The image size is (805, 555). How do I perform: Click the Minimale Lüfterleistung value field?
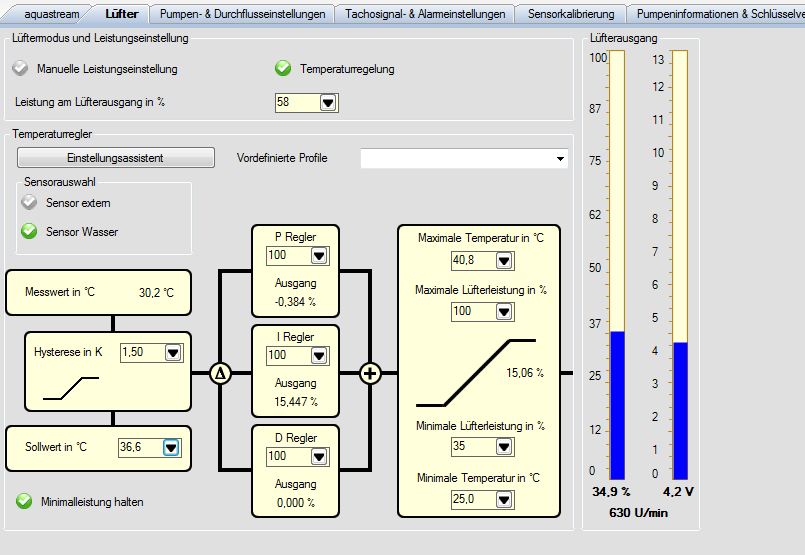click(471, 446)
